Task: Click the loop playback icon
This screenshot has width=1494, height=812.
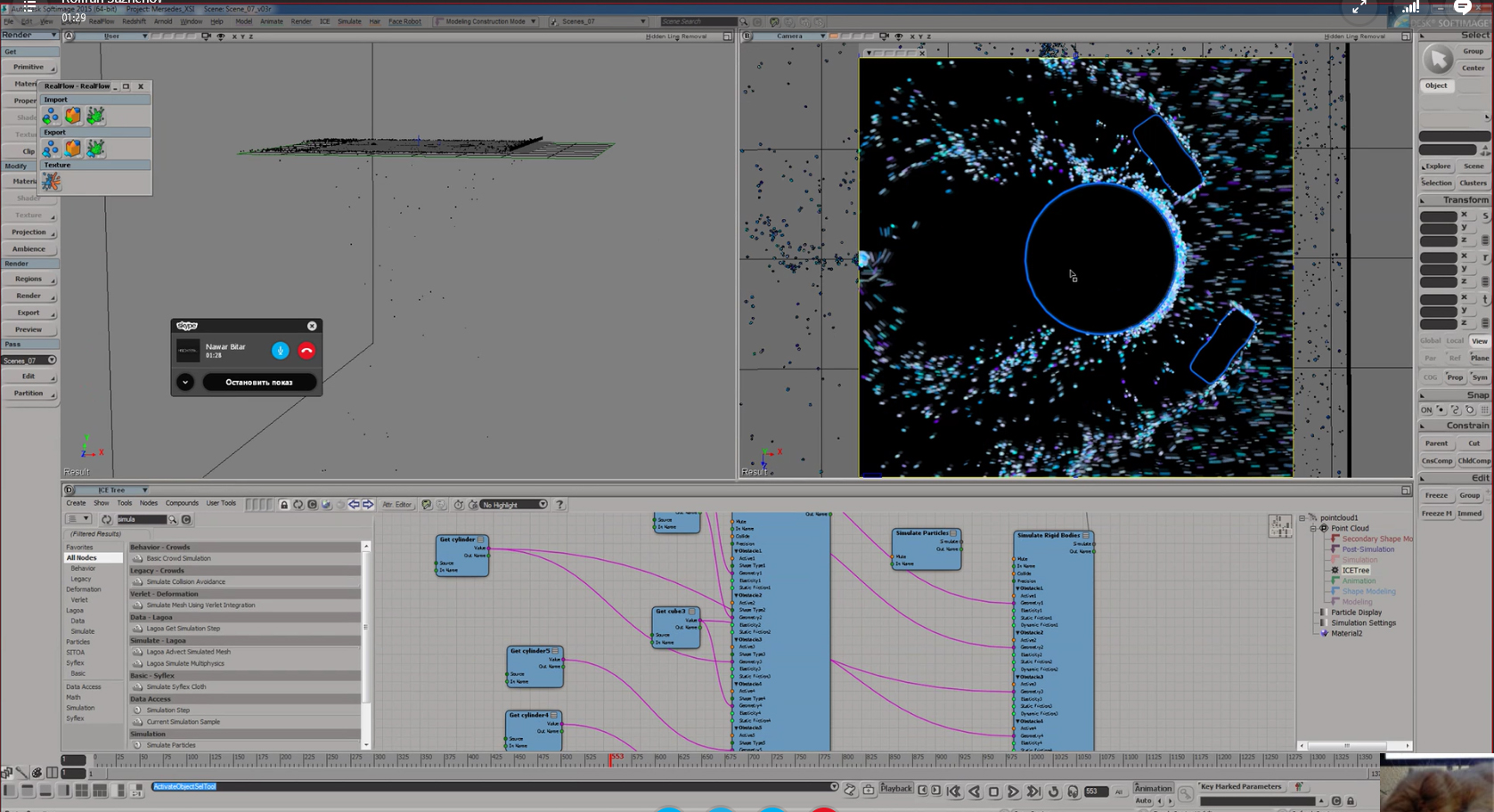Action: point(1053,792)
